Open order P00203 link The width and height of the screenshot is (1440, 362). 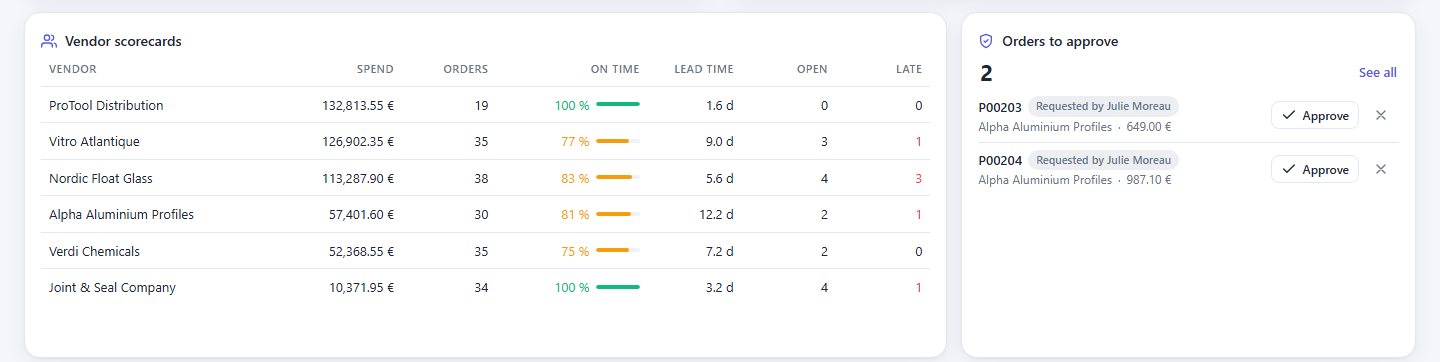pyautogui.click(x=1000, y=107)
